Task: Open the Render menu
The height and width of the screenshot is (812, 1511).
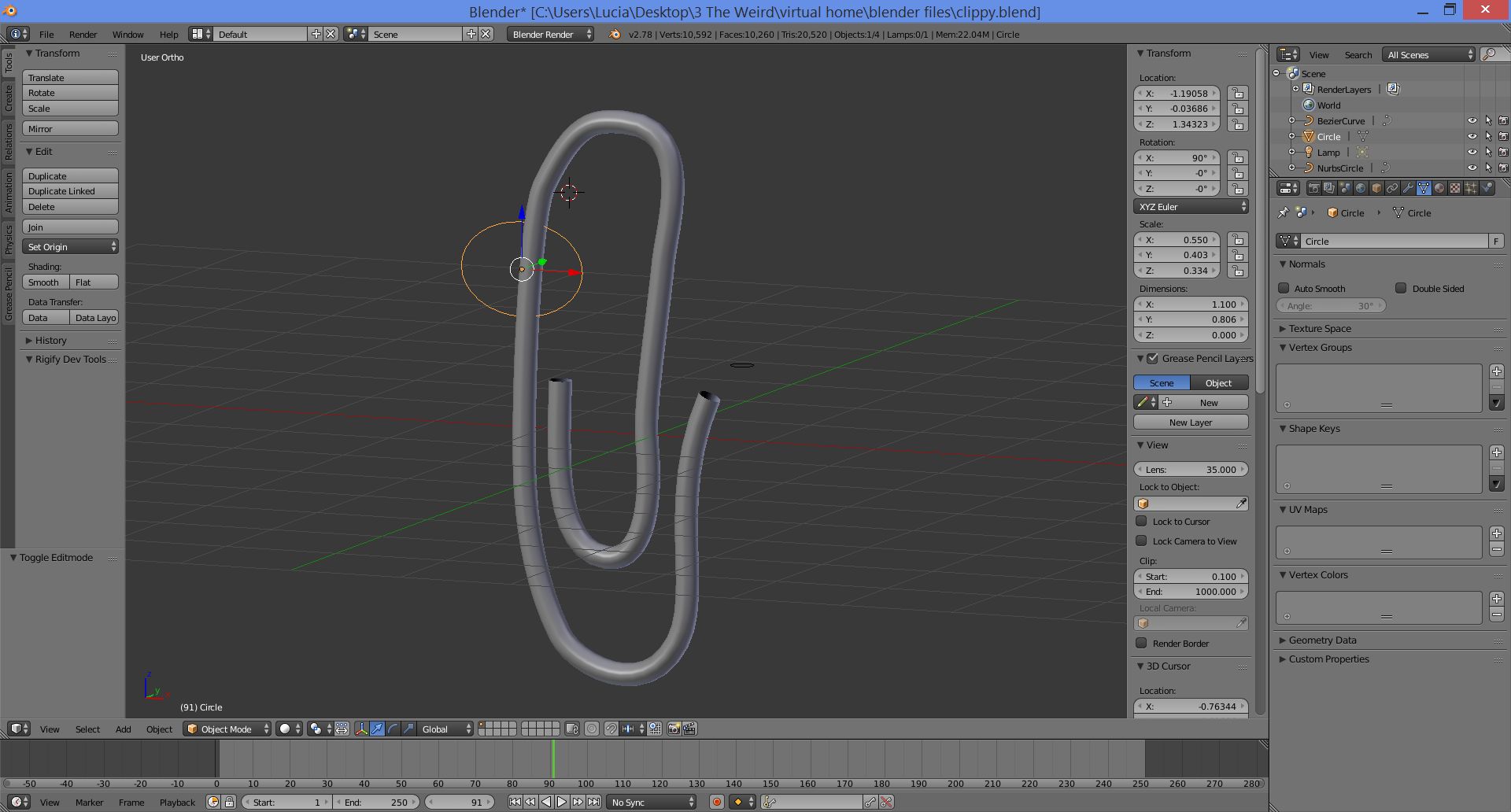Action: pos(83,35)
